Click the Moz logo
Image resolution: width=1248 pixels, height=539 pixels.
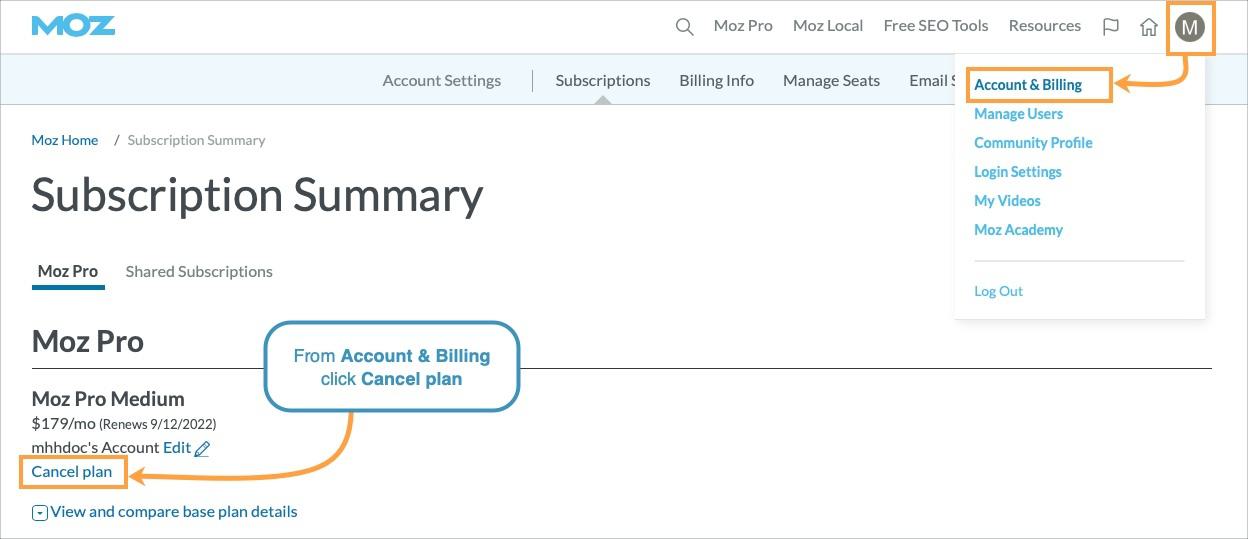73,26
